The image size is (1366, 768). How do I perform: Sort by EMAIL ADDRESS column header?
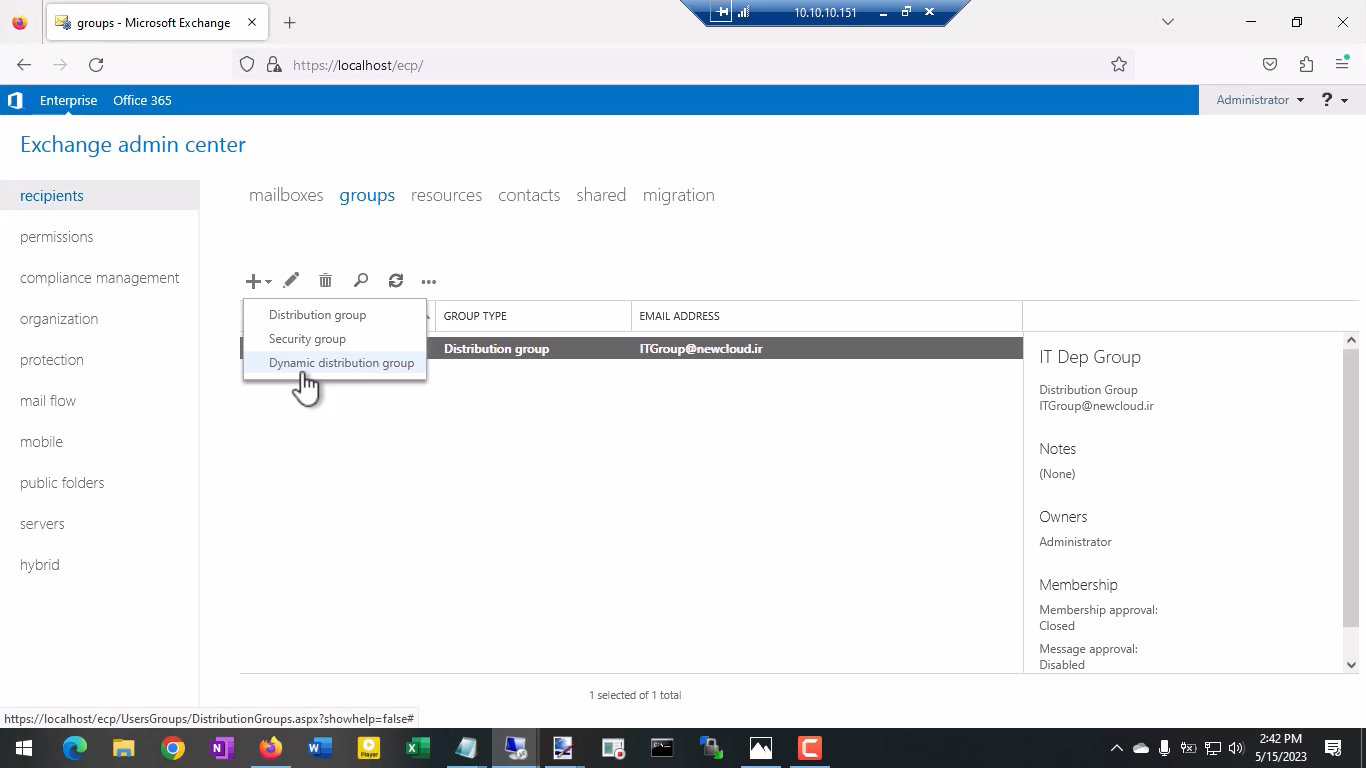(x=679, y=316)
